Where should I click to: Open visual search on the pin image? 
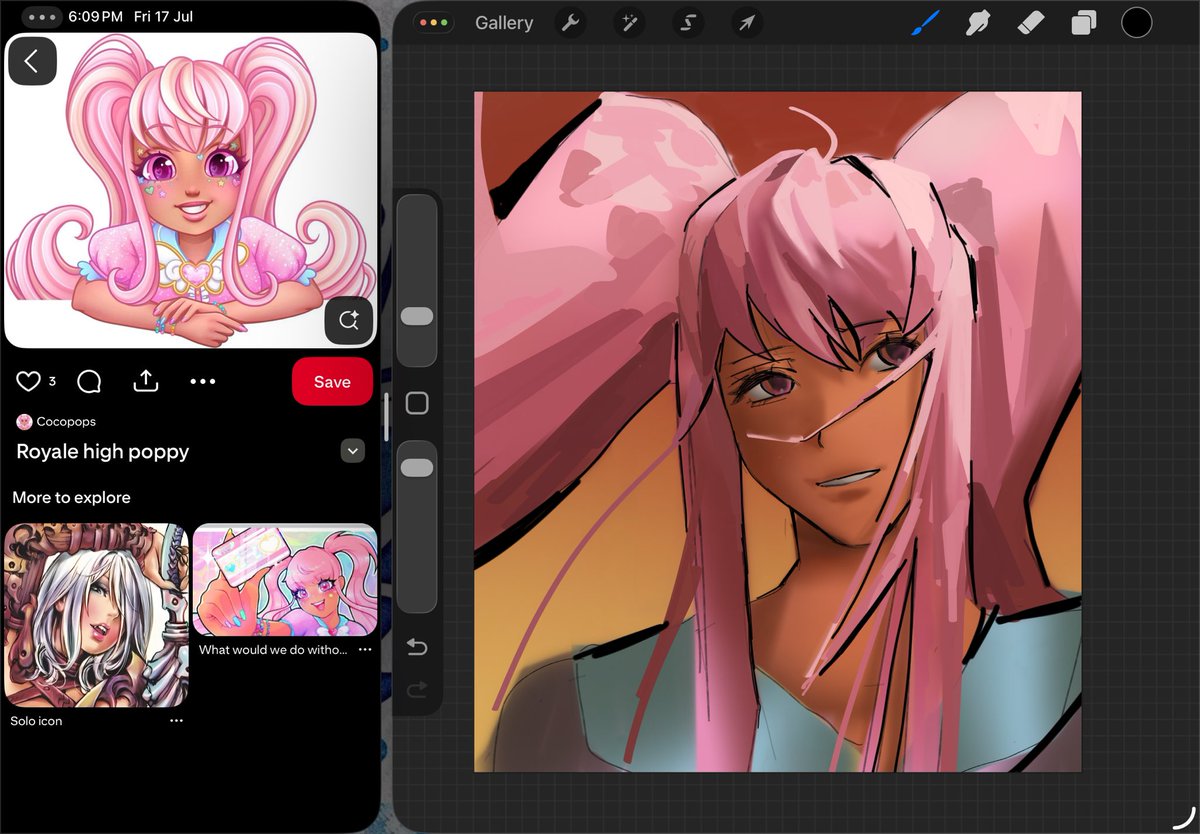coord(349,320)
